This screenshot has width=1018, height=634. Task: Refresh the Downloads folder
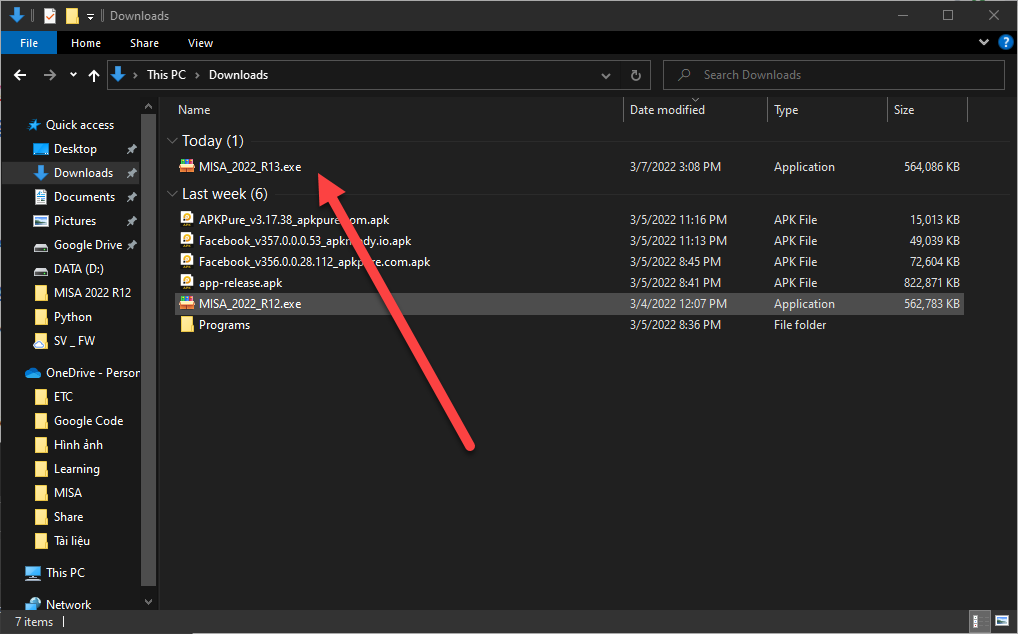636,75
